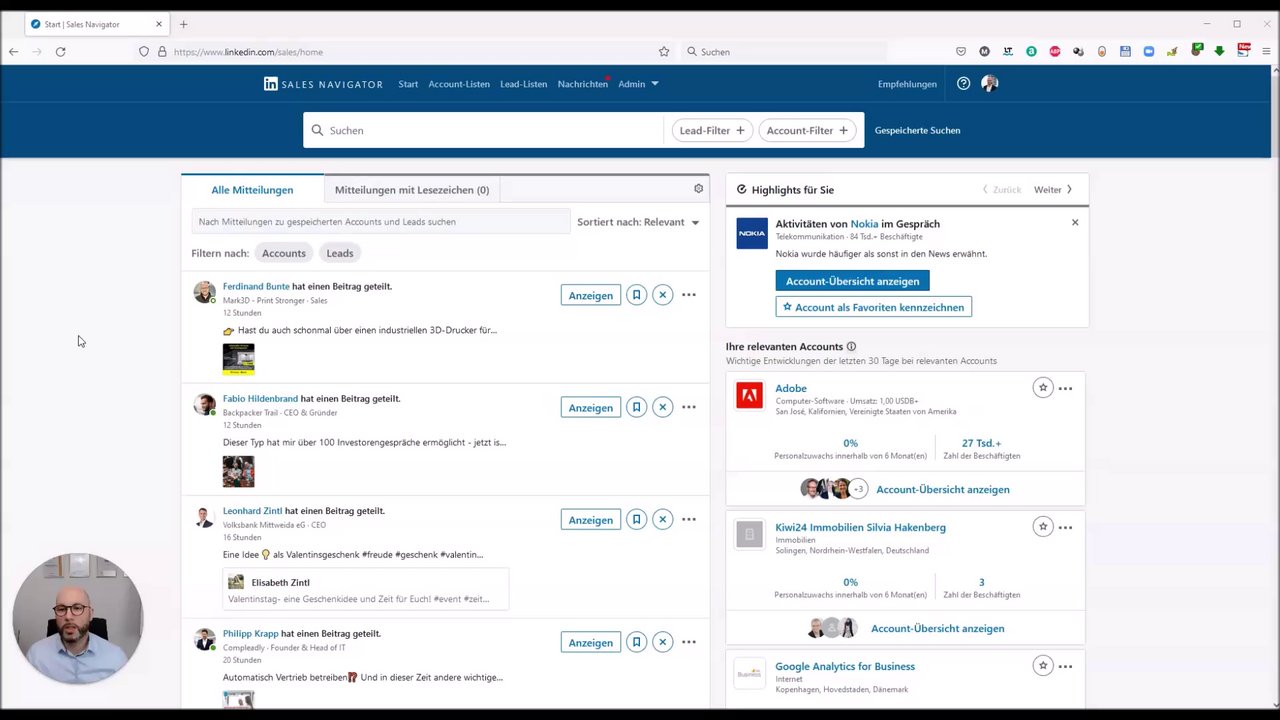Open more options for Google Analytics account
The width and height of the screenshot is (1280, 720).
(1066, 666)
